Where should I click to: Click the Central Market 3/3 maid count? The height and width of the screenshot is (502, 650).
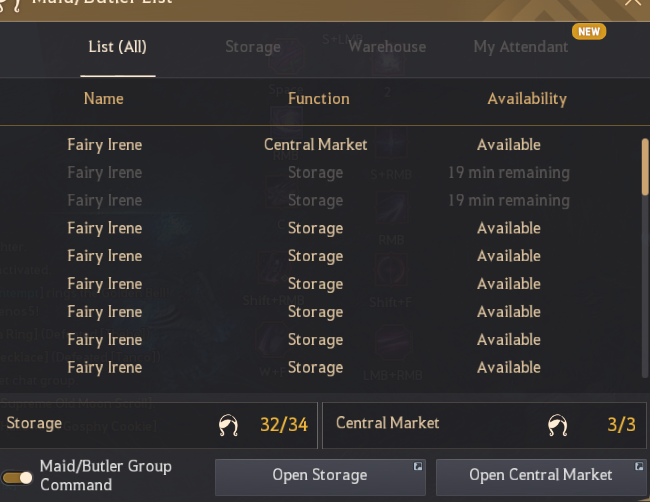click(621, 425)
